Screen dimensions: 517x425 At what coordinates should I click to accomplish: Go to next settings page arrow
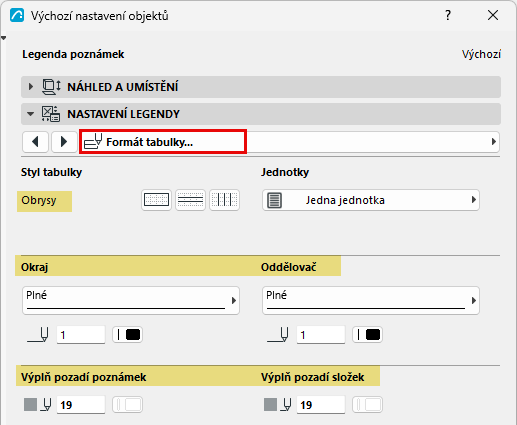tap(64, 142)
